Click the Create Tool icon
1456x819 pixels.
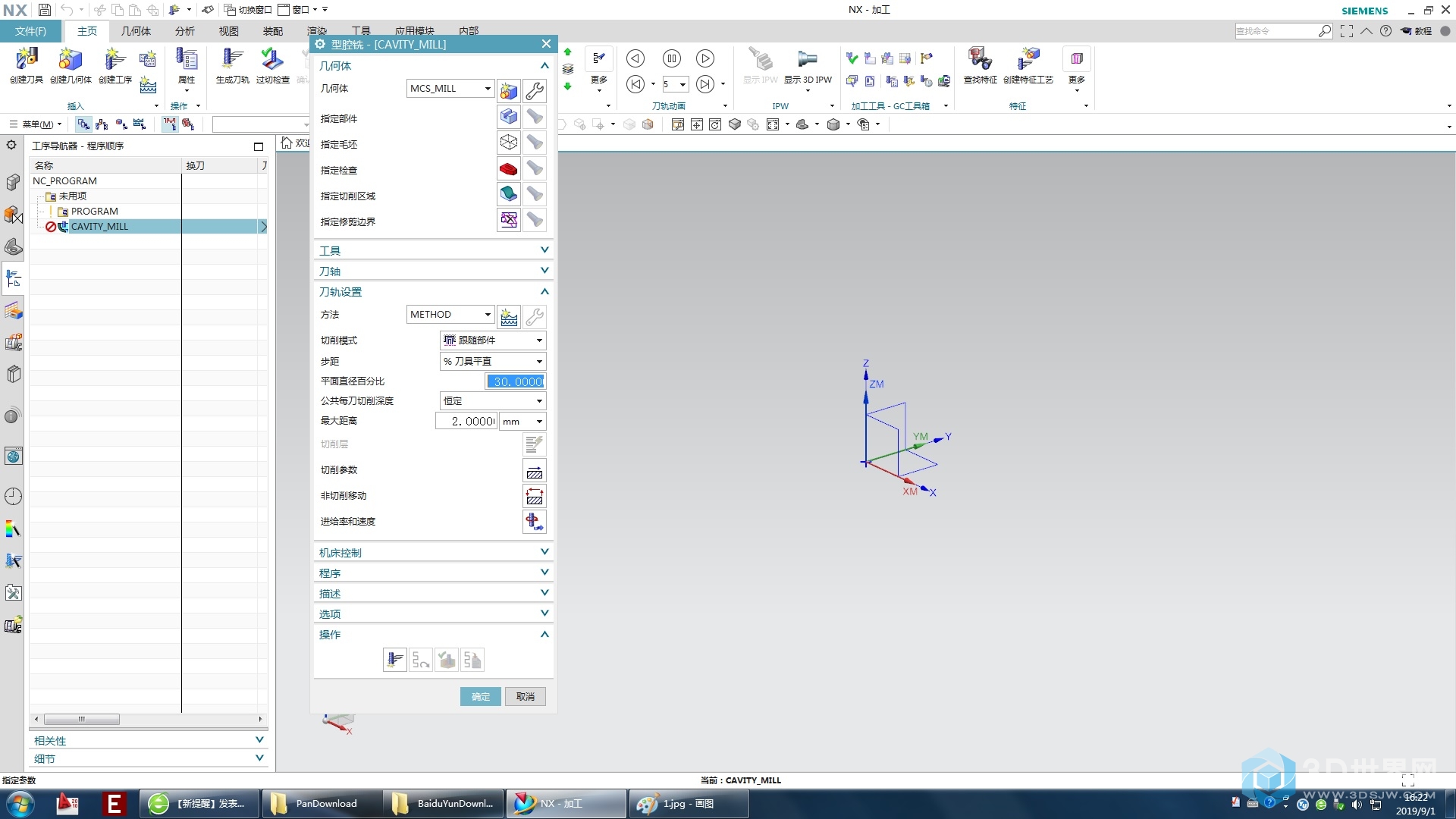pos(27,65)
